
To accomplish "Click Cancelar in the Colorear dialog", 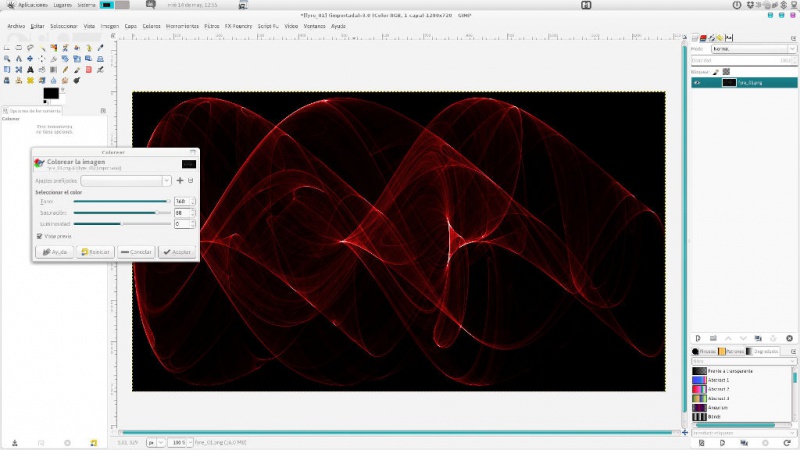I will click(x=136, y=252).
